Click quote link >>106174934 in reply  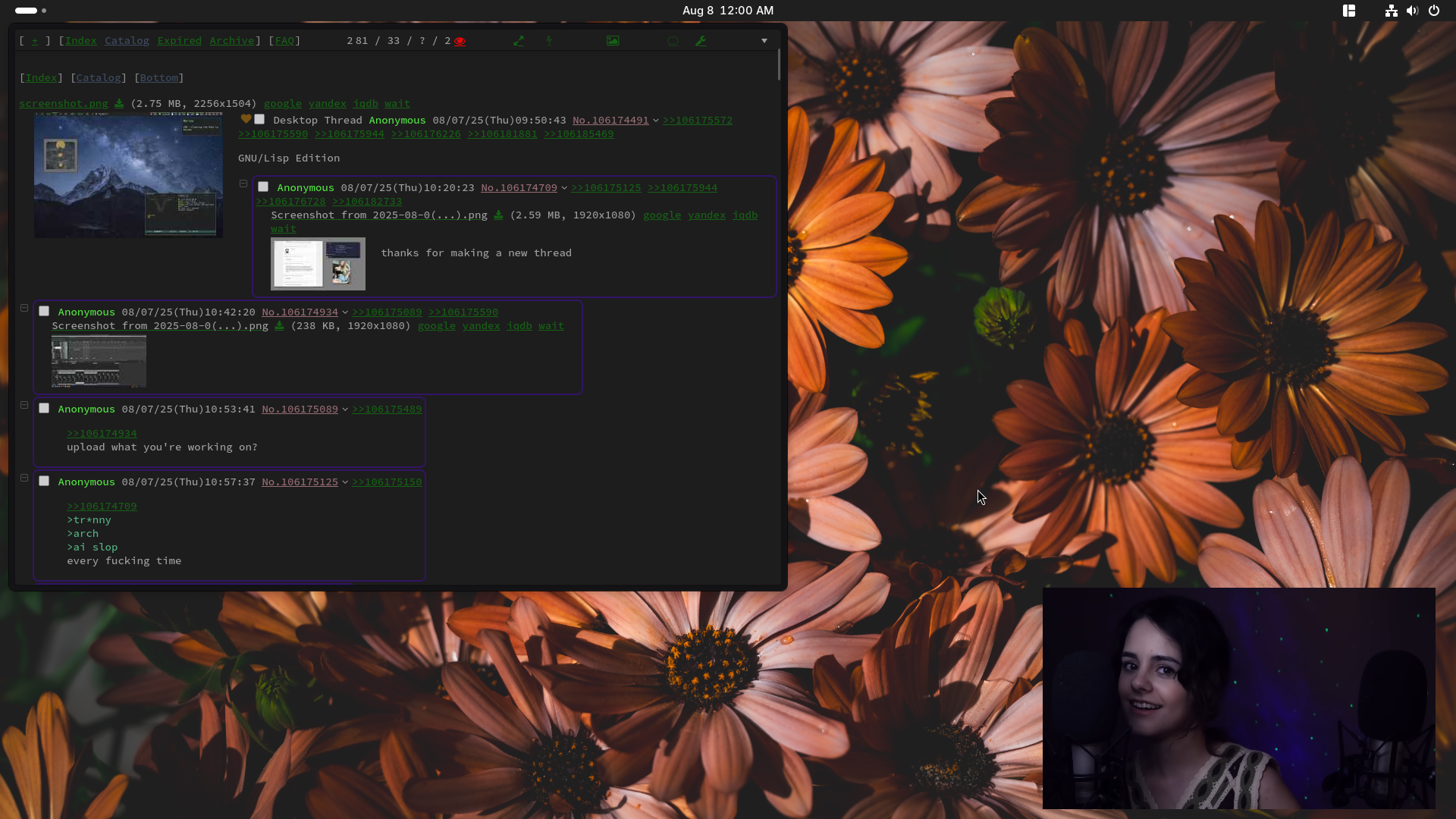tap(102, 433)
